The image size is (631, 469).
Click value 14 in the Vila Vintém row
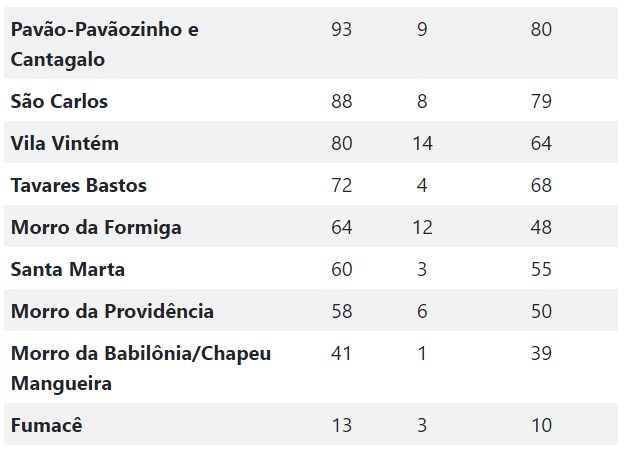(x=423, y=143)
